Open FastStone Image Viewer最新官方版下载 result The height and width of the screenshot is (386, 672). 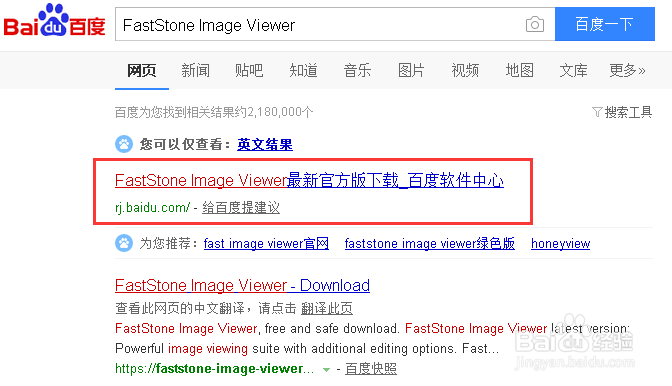point(309,180)
